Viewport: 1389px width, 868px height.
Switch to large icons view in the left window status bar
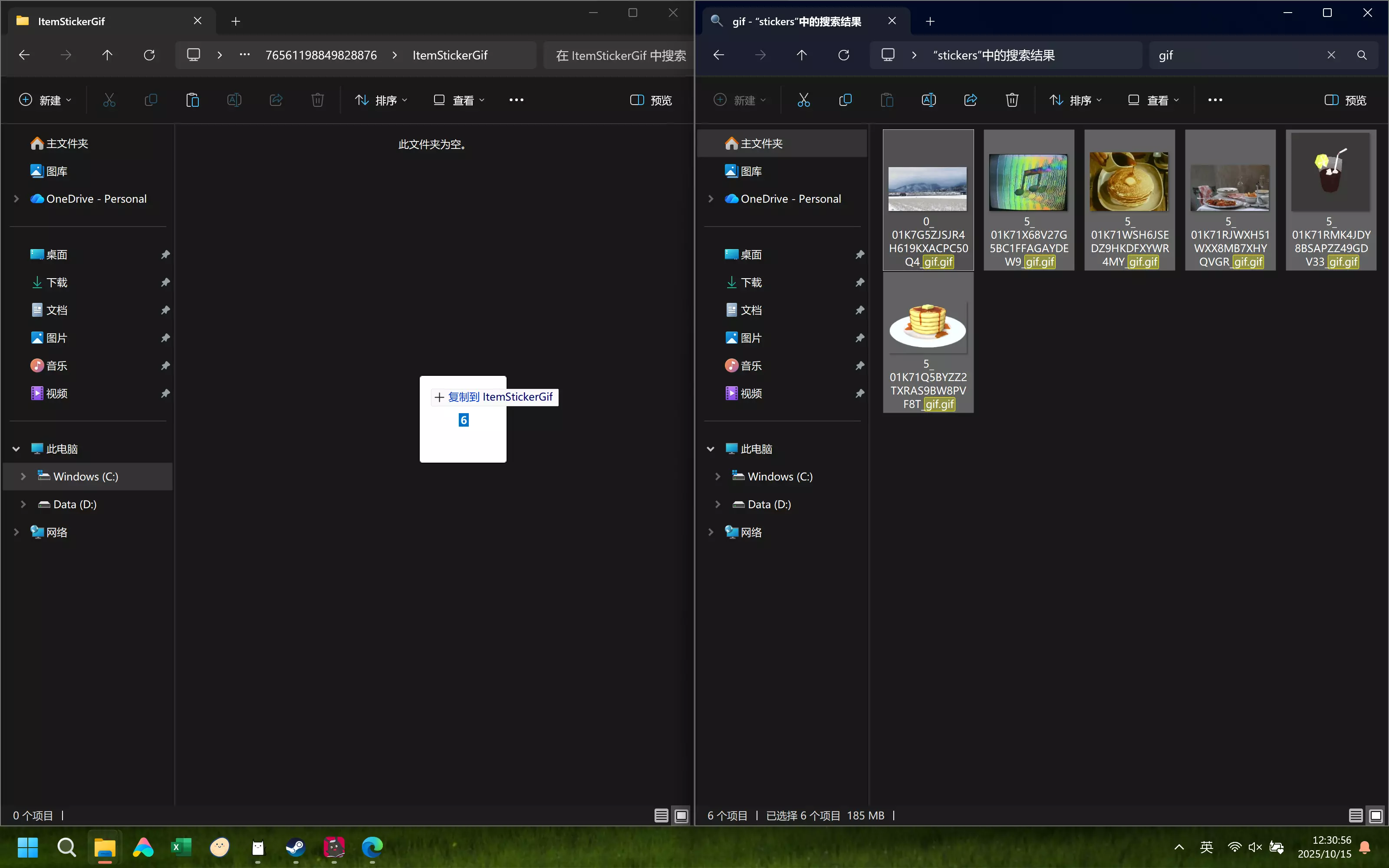point(681,815)
